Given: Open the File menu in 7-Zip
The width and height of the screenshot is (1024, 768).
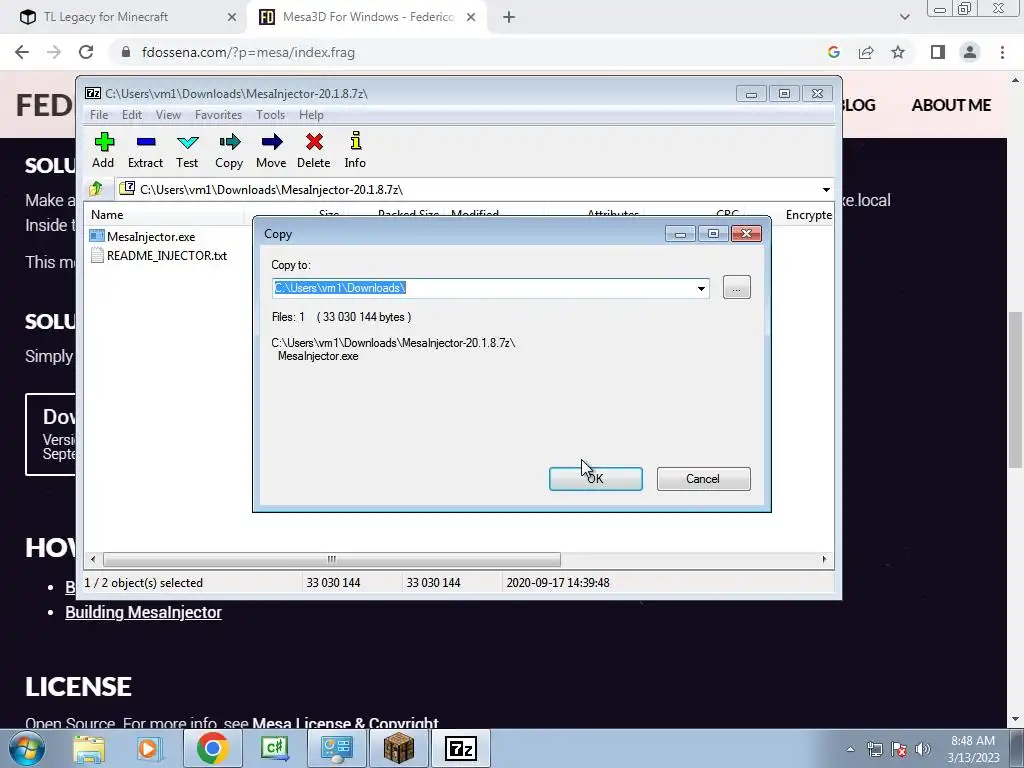Looking at the screenshot, I should 99,115.
